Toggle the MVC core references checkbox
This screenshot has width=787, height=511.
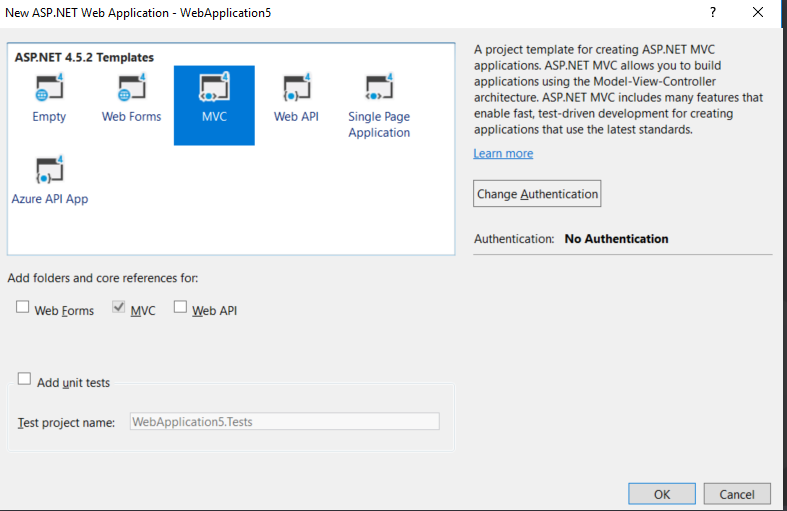pyautogui.click(x=118, y=307)
